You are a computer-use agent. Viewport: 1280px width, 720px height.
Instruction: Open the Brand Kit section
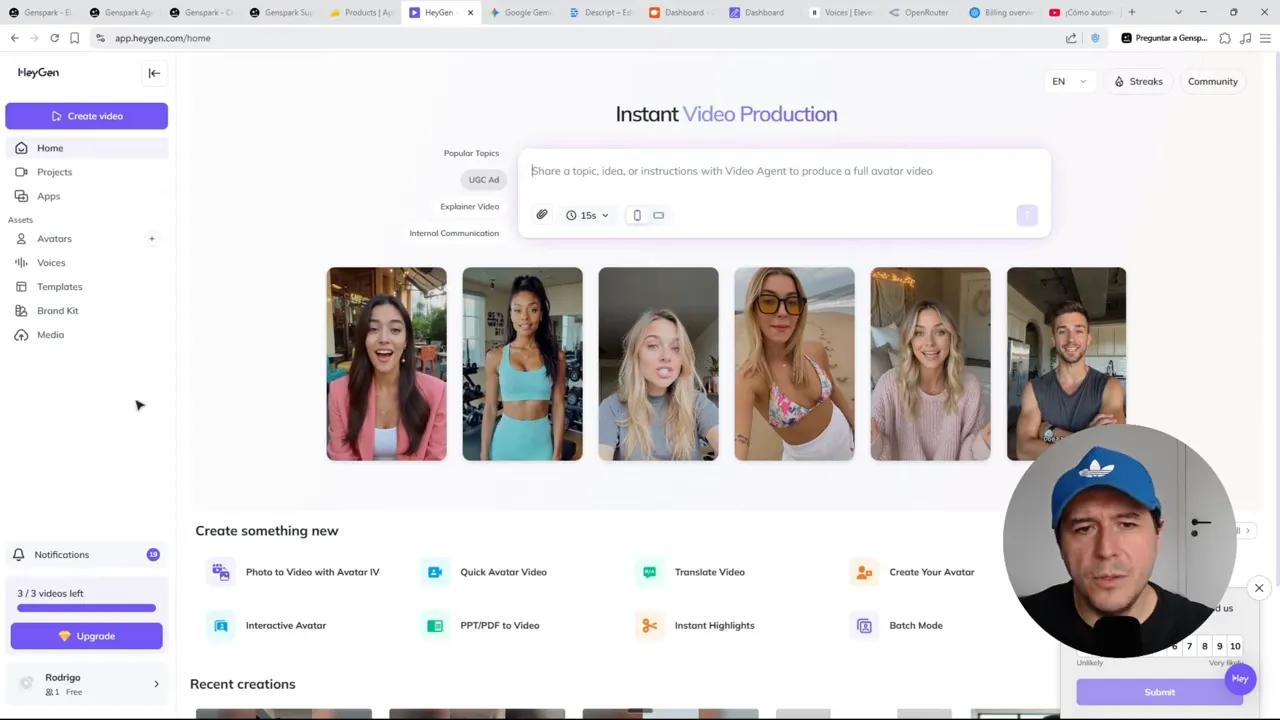coord(57,311)
